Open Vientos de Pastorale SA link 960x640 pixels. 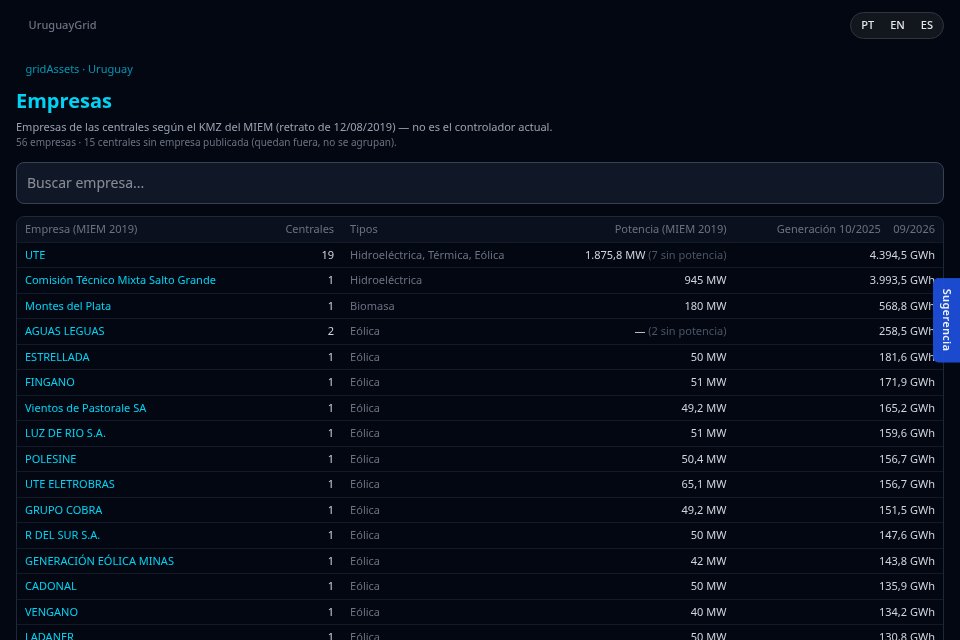[86, 408]
